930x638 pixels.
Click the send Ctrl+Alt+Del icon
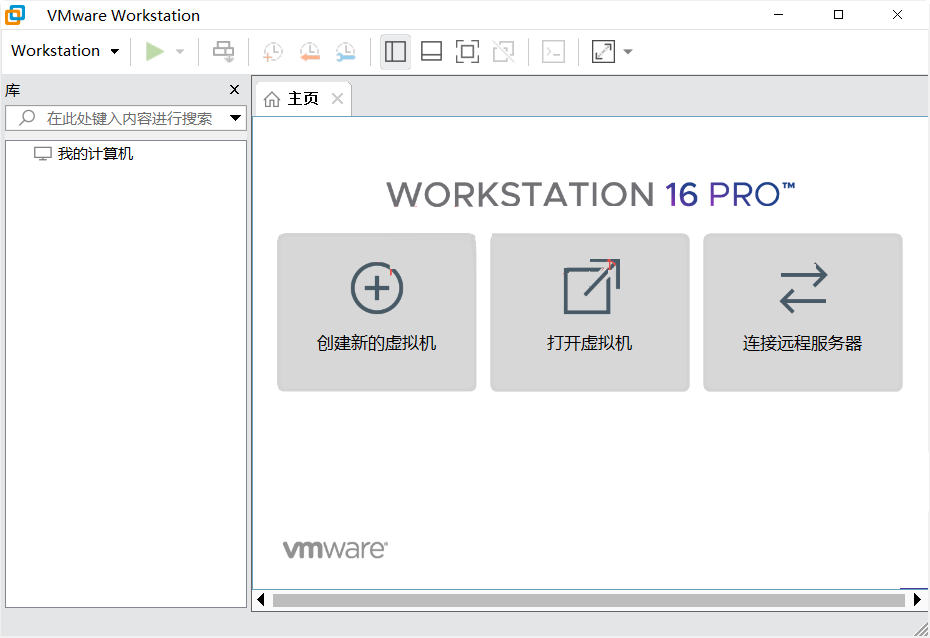224,51
